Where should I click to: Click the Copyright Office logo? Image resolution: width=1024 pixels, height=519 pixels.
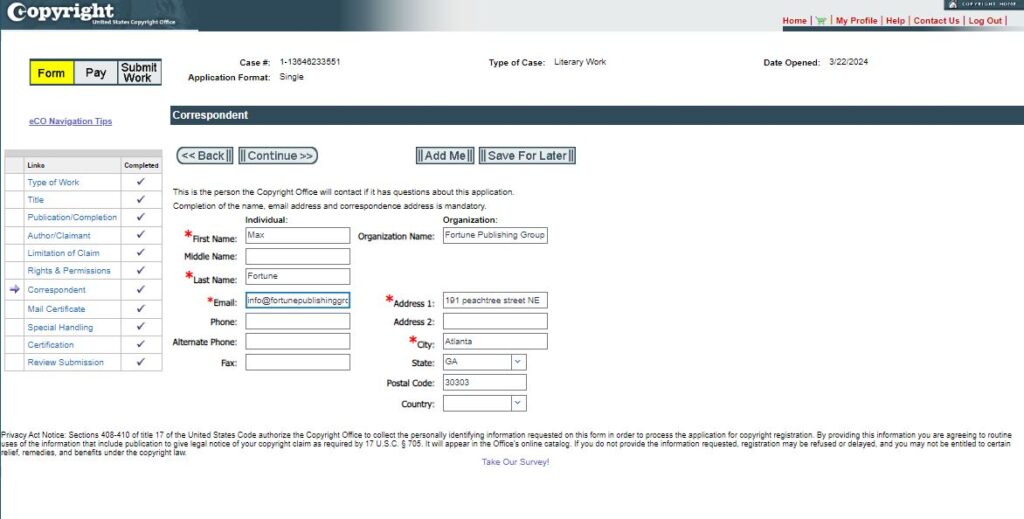coord(91,14)
